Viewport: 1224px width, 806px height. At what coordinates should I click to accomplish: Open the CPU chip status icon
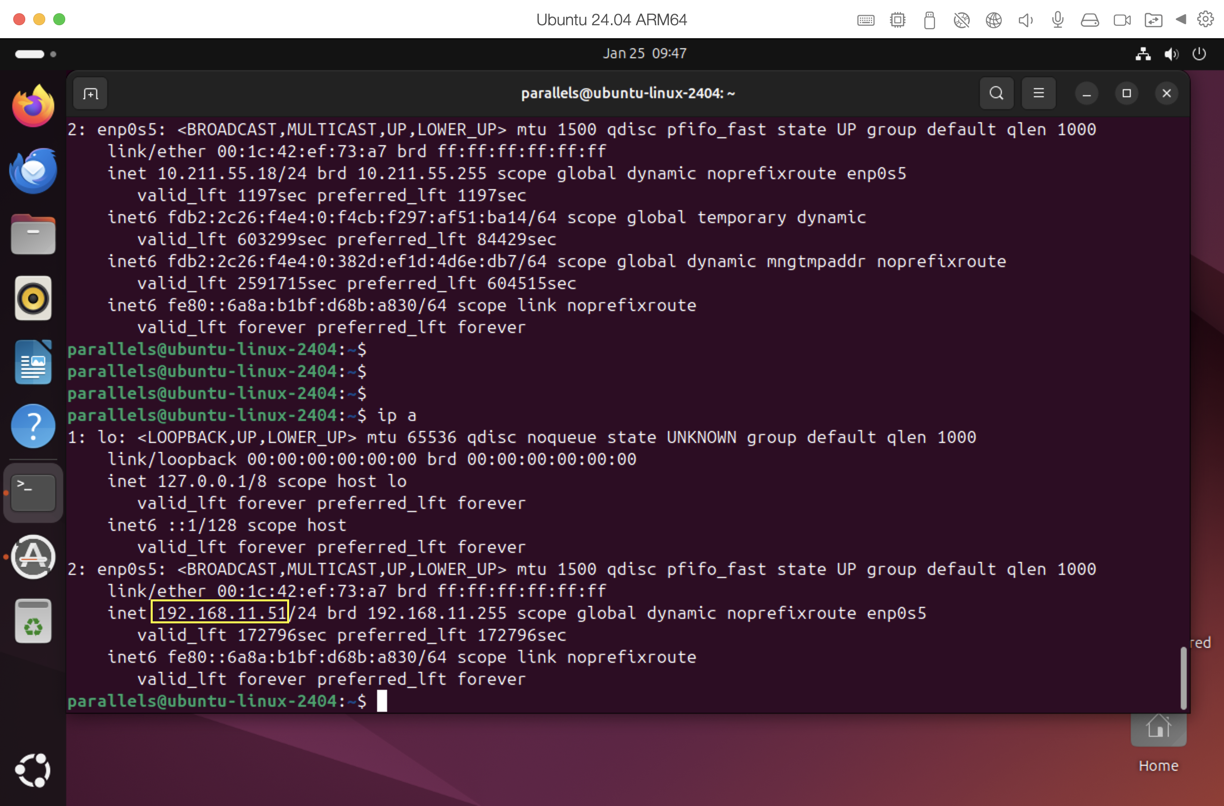898,20
